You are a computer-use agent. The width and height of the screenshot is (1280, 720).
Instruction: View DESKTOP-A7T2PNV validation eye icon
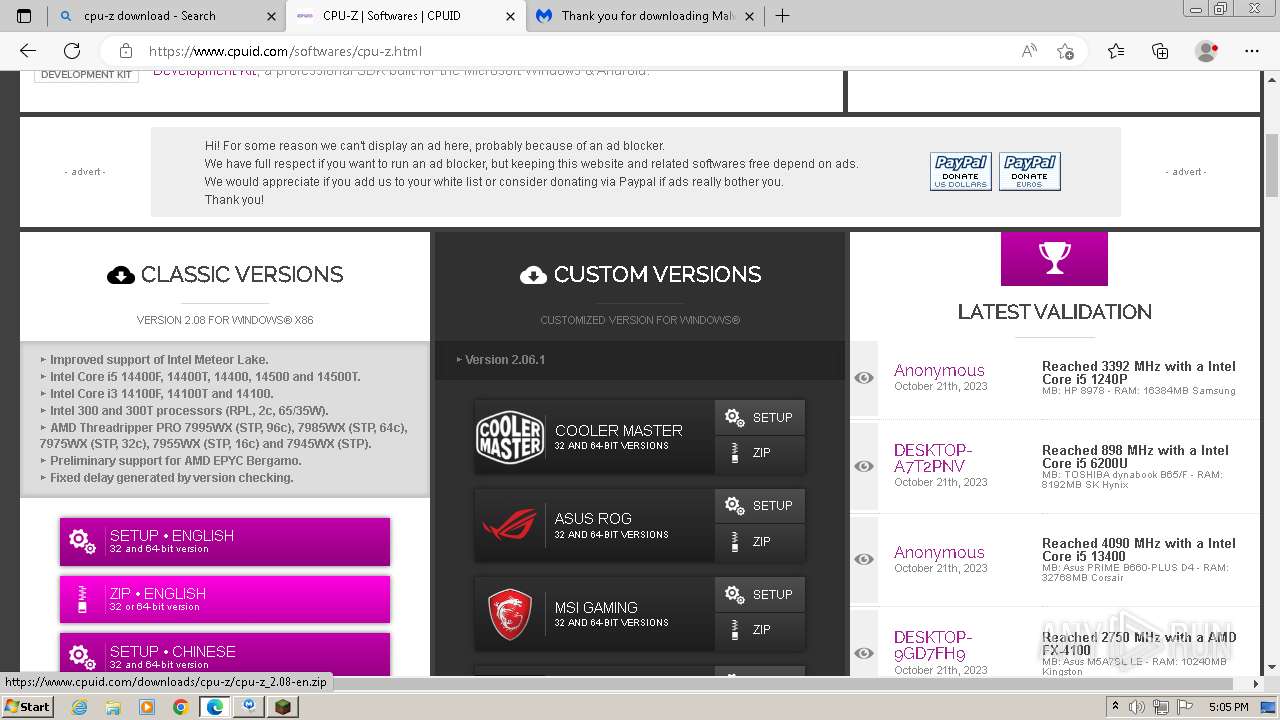864,466
